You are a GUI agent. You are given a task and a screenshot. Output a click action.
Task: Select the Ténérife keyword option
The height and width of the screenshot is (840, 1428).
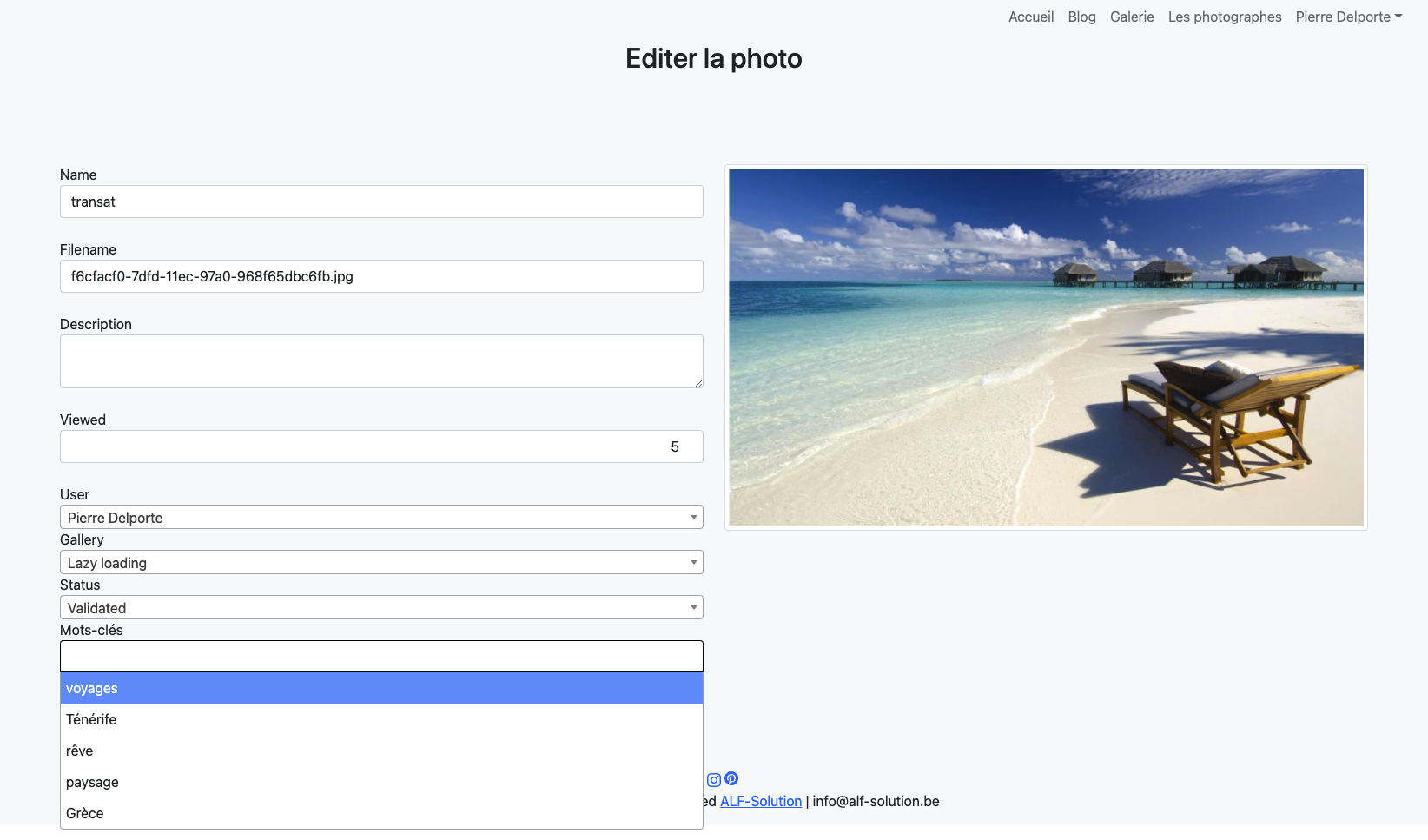(381, 719)
